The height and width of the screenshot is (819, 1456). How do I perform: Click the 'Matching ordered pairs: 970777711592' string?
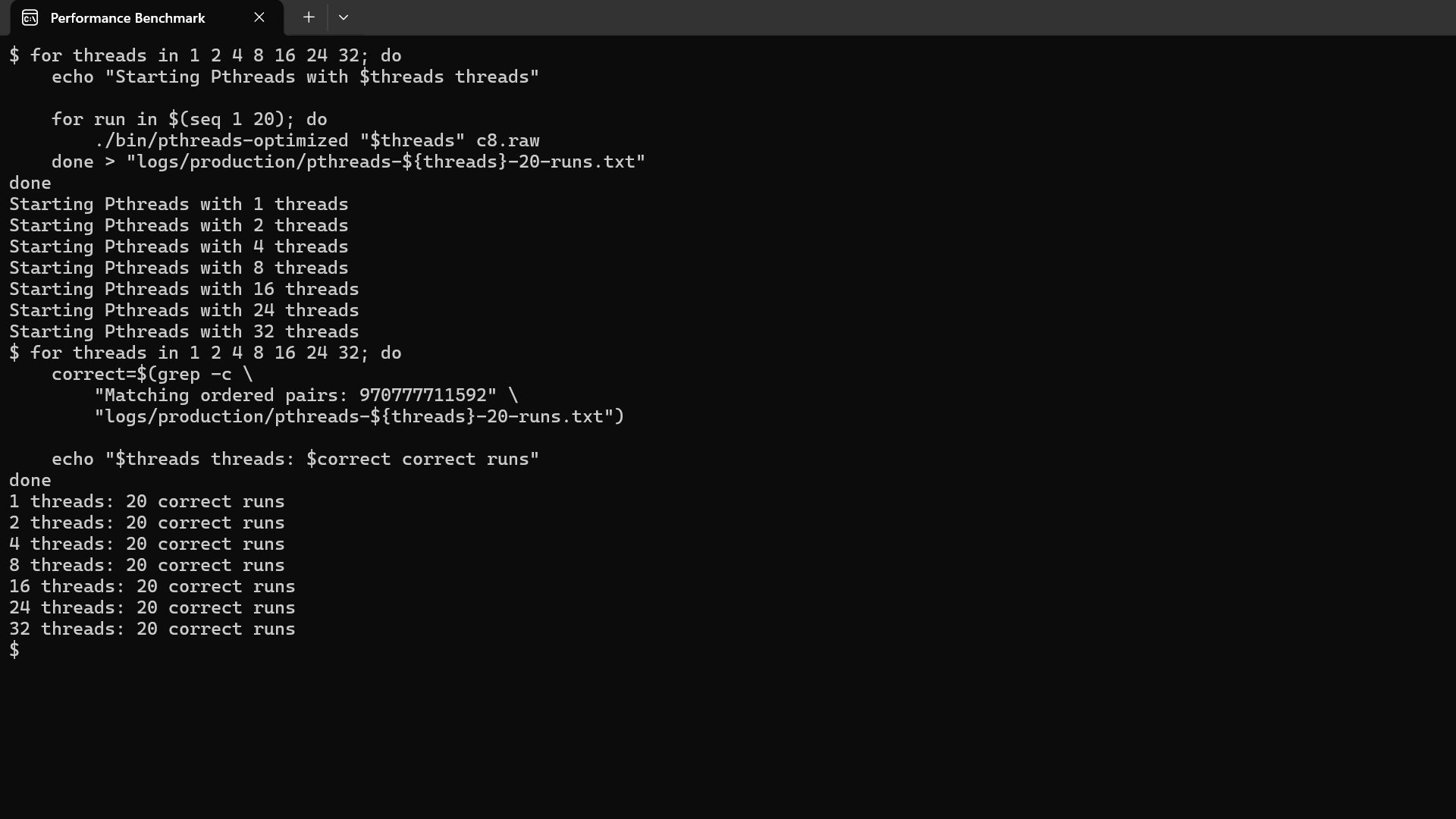[x=296, y=396]
